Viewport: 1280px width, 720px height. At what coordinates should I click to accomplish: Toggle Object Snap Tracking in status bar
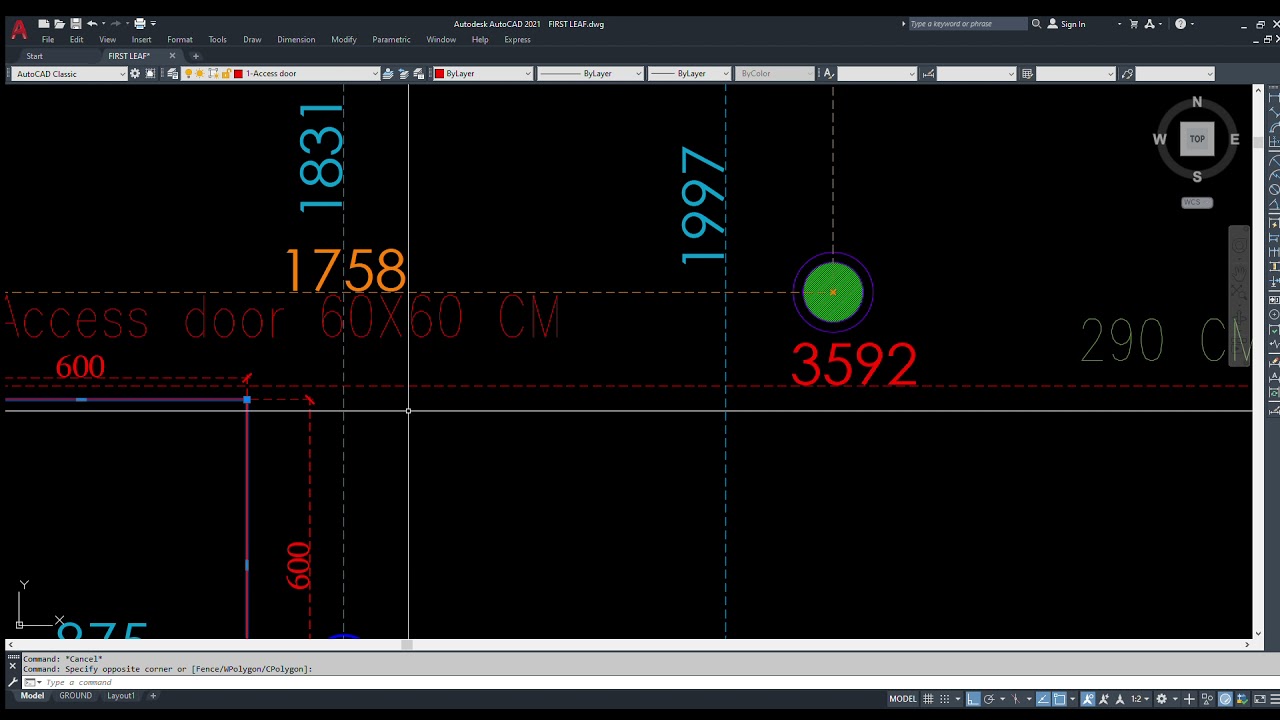(1043, 699)
